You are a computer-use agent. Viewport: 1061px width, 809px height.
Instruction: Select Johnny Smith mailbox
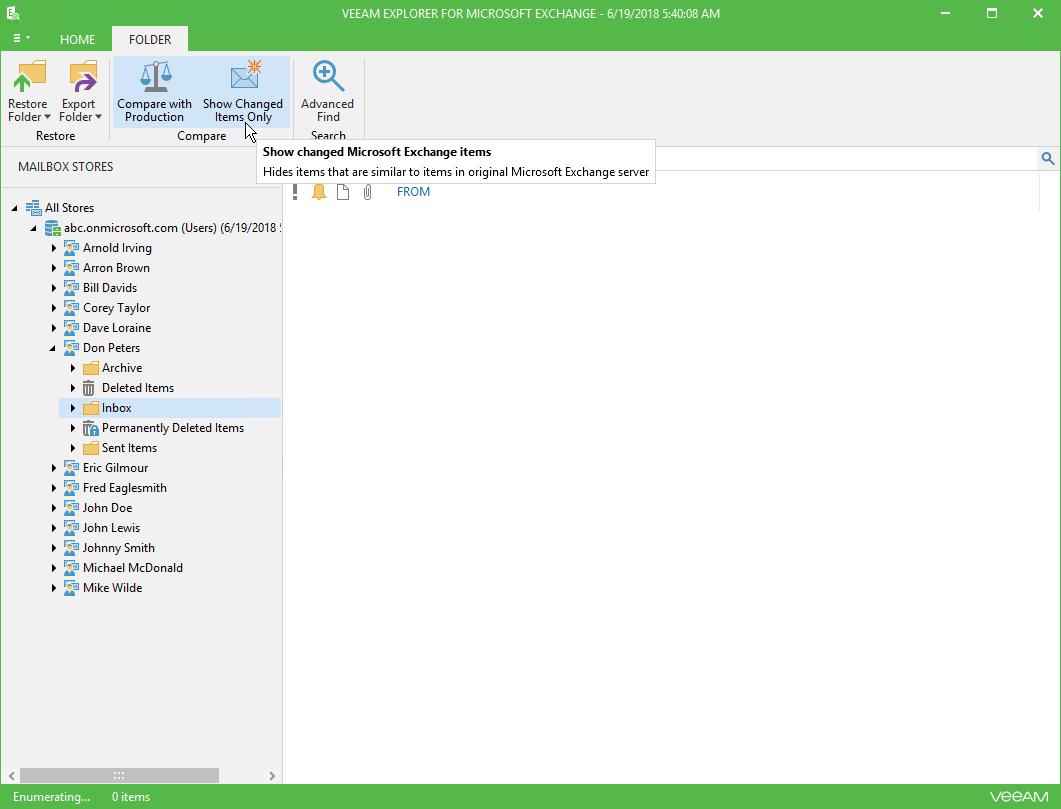(x=118, y=548)
